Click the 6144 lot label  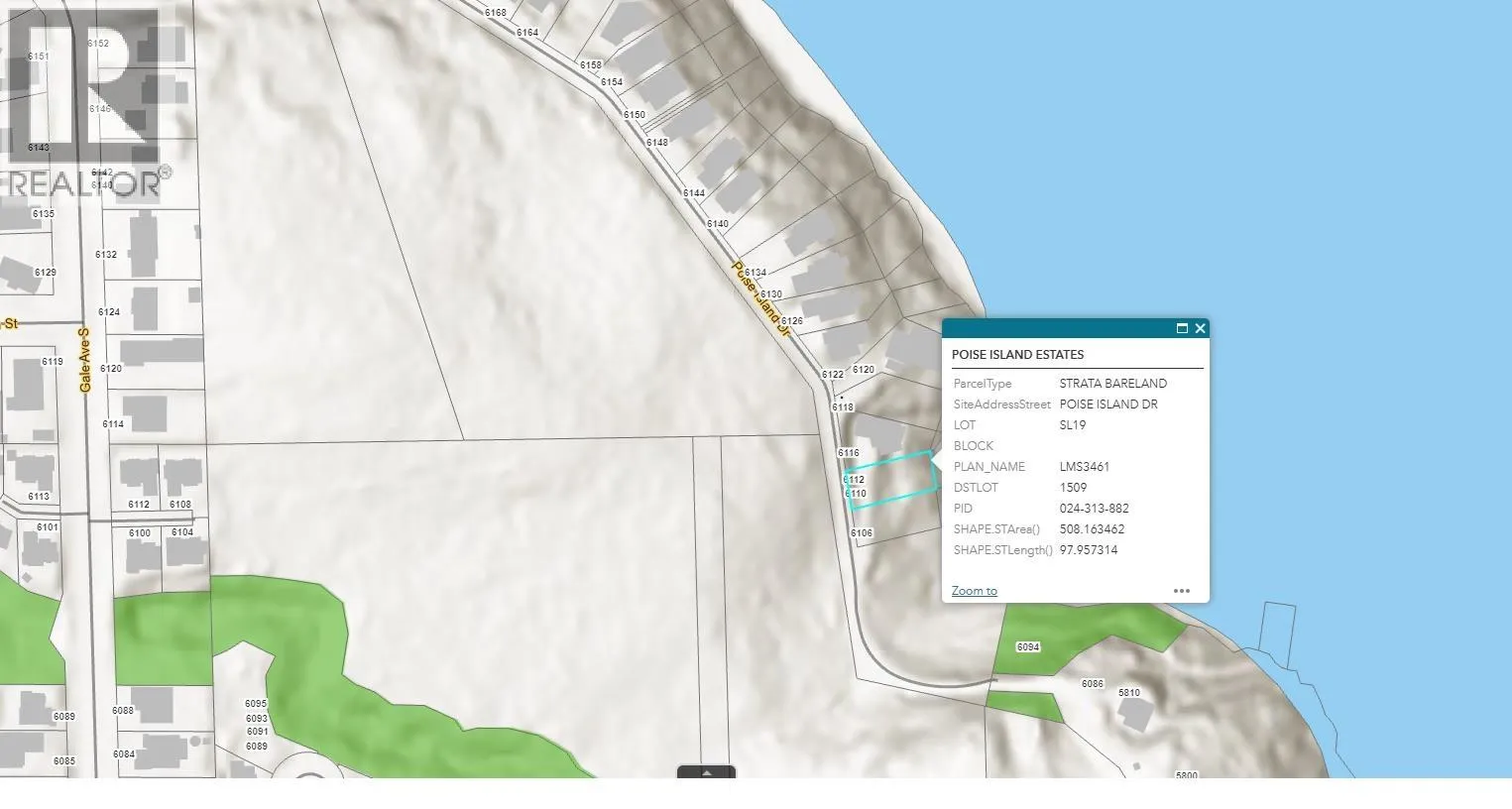(x=694, y=193)
